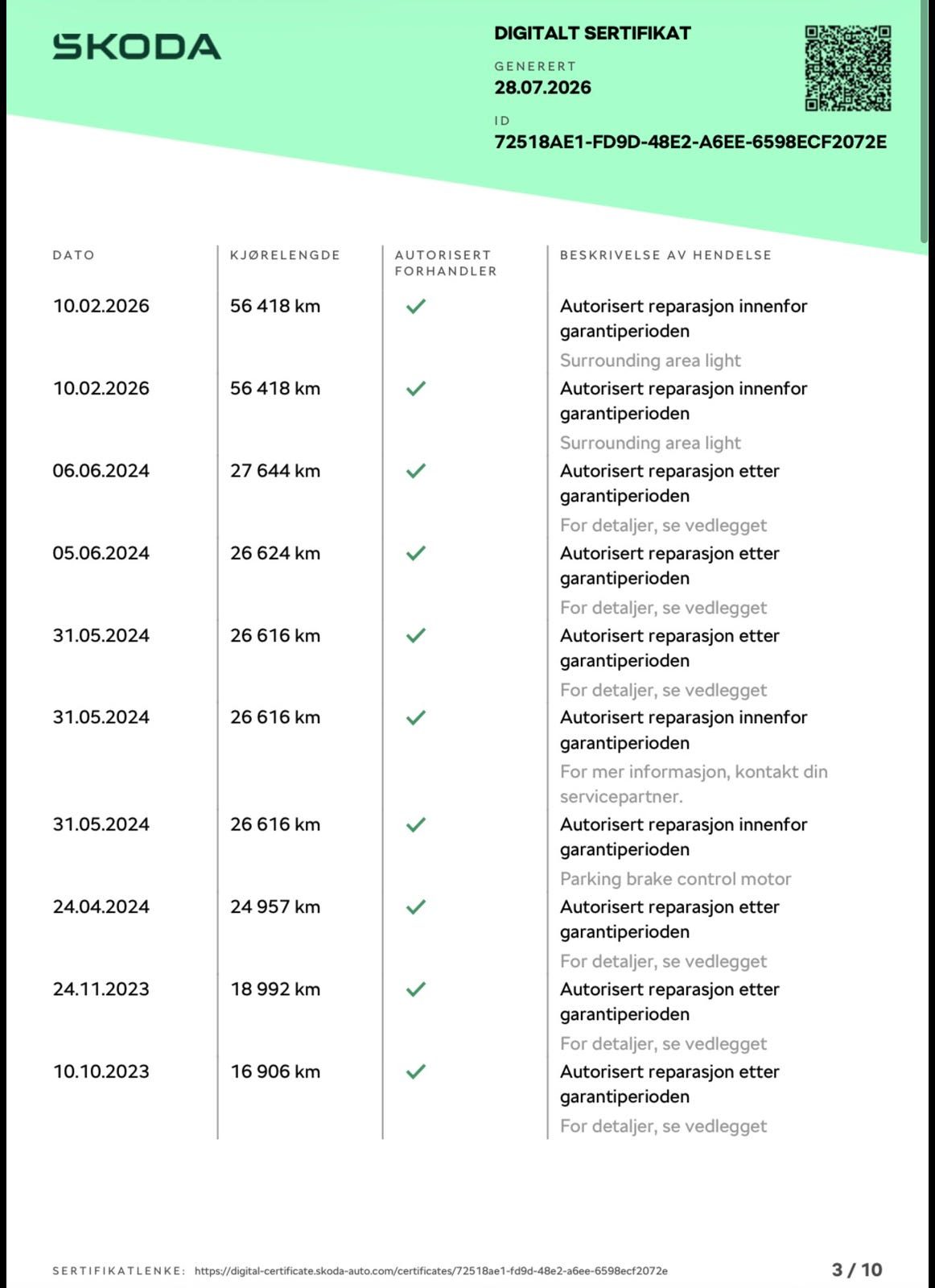Click checkmark for 06.06.2024 entry
This screenshot has height=1288, width=935.
(415, 470)
